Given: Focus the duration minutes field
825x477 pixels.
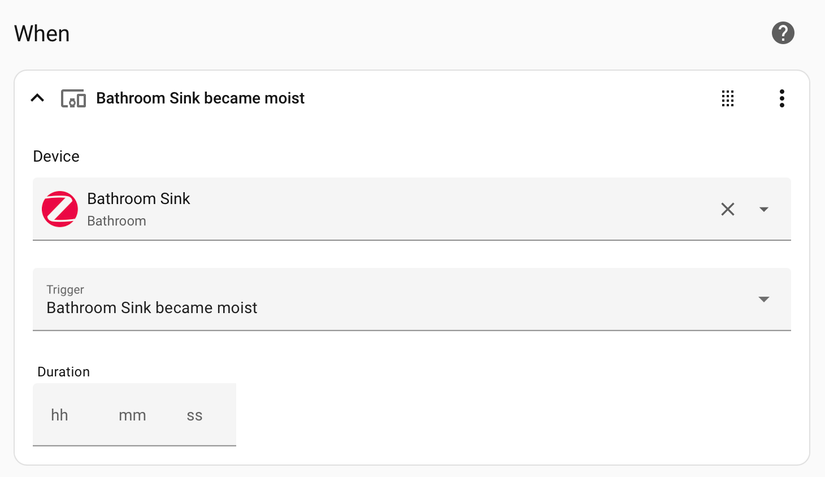Looking at the screenshot, I should (132, 415).
